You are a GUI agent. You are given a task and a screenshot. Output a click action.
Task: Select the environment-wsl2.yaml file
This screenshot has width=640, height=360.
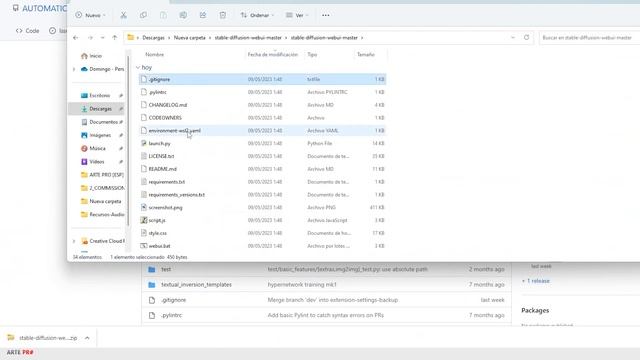262,131
